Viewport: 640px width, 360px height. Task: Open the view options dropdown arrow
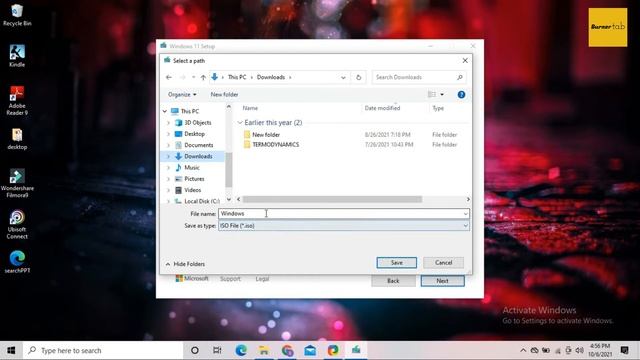[442, 95]
